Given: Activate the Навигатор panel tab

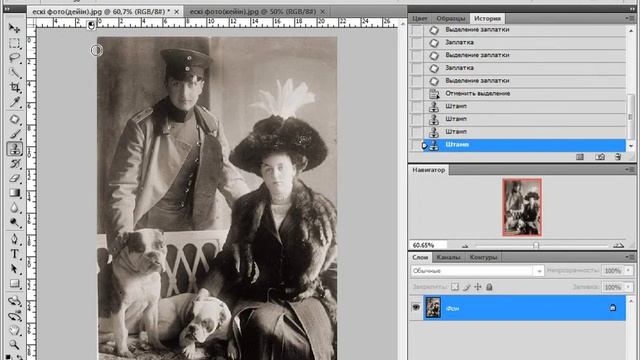Looking at the screenshot, I should (x=429, y=170).
